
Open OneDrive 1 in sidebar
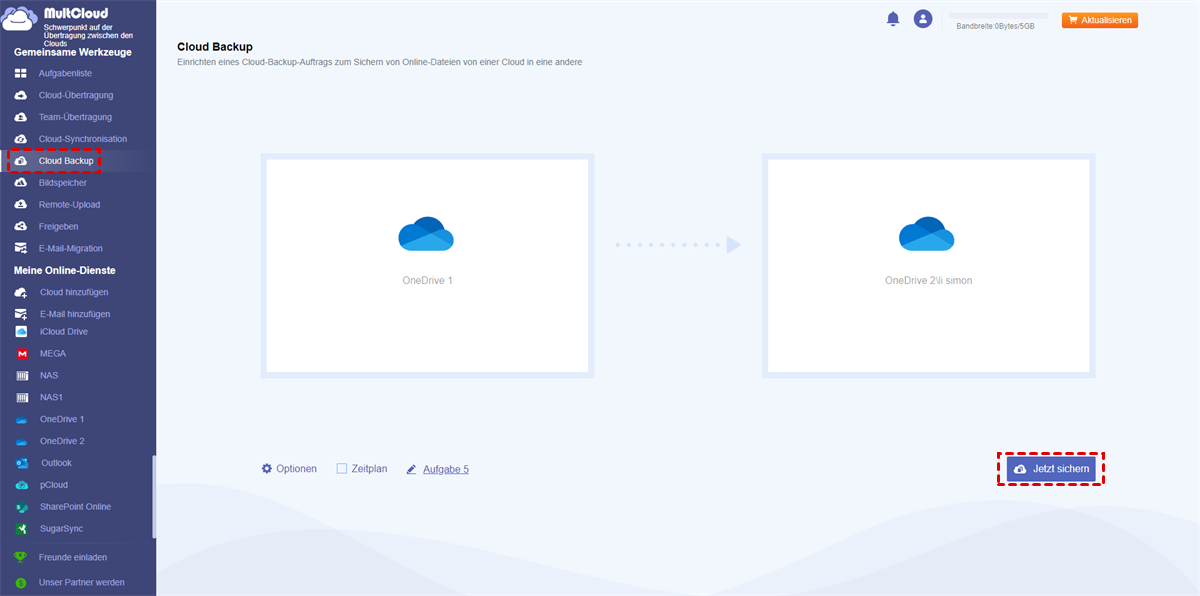coord(62,419)
